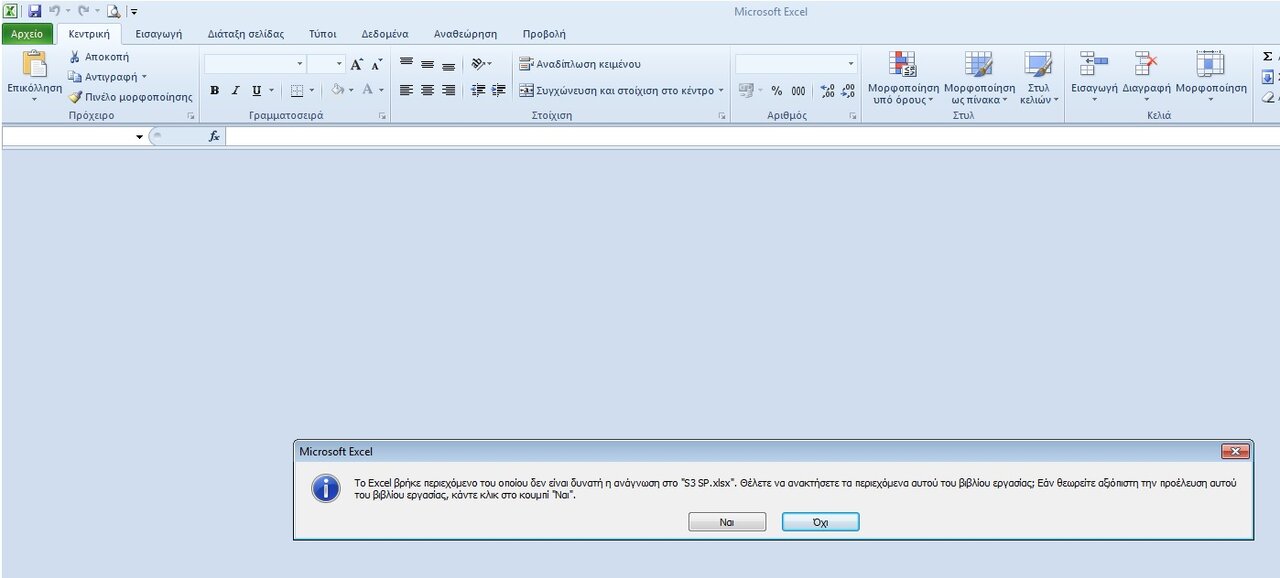Open the underline style dropdown arrow
1280x578 pixels.
(272, 90)
